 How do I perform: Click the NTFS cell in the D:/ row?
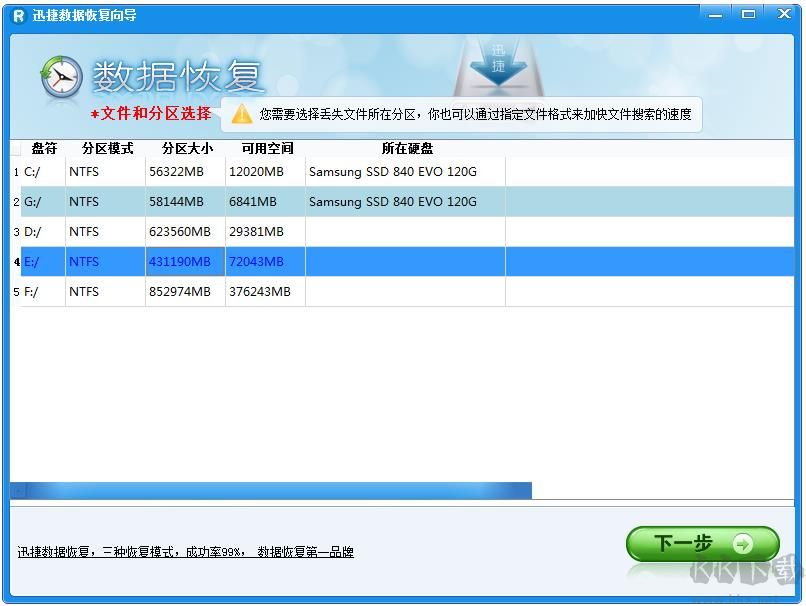pos(105,232)
